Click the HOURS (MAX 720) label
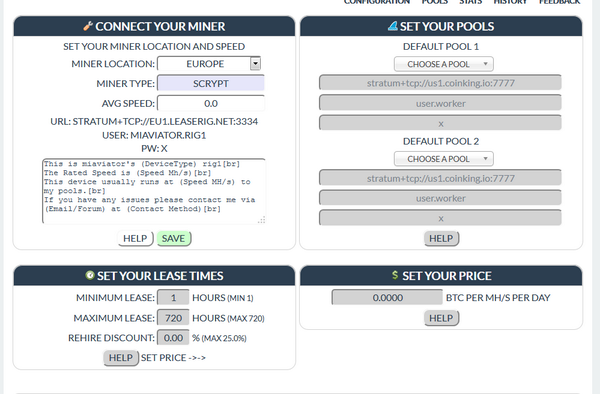This screenshot has height=394, width=600. (x=228, y=318)
